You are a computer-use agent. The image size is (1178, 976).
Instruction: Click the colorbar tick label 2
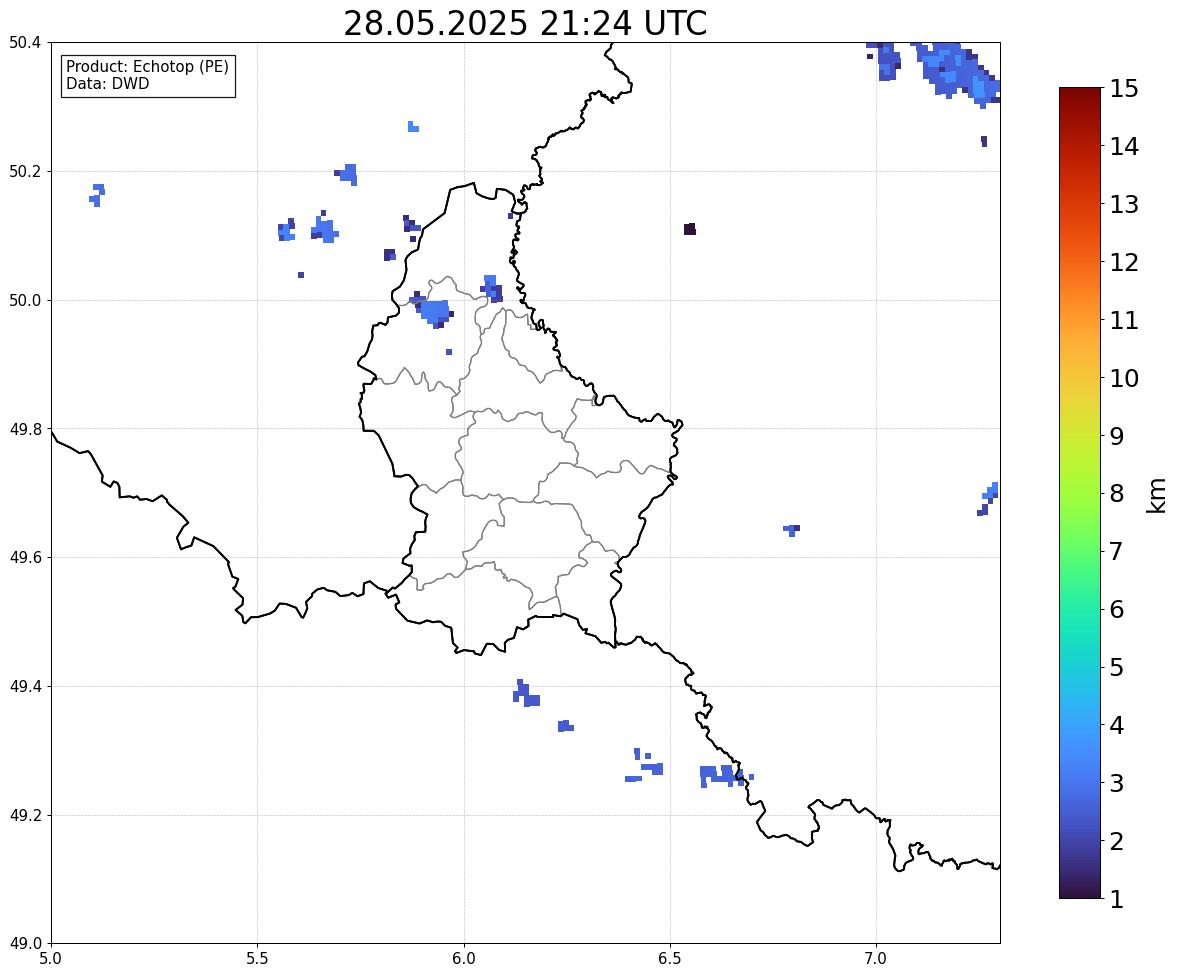pos(1117,841)
